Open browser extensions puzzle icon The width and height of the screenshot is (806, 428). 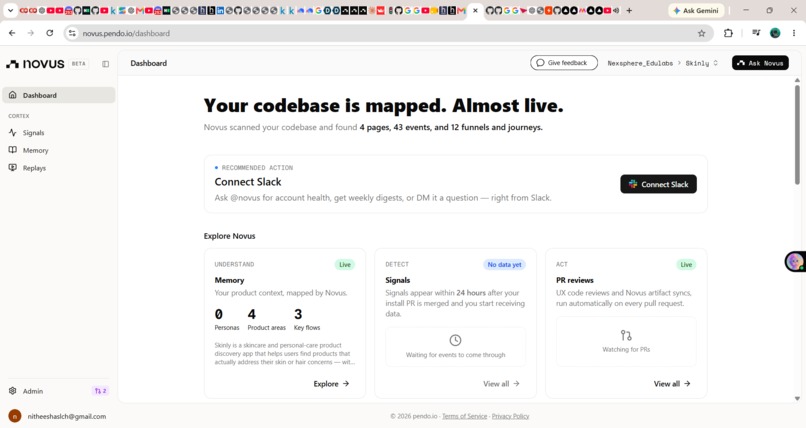pyautogui.click(x=728, y=33)
